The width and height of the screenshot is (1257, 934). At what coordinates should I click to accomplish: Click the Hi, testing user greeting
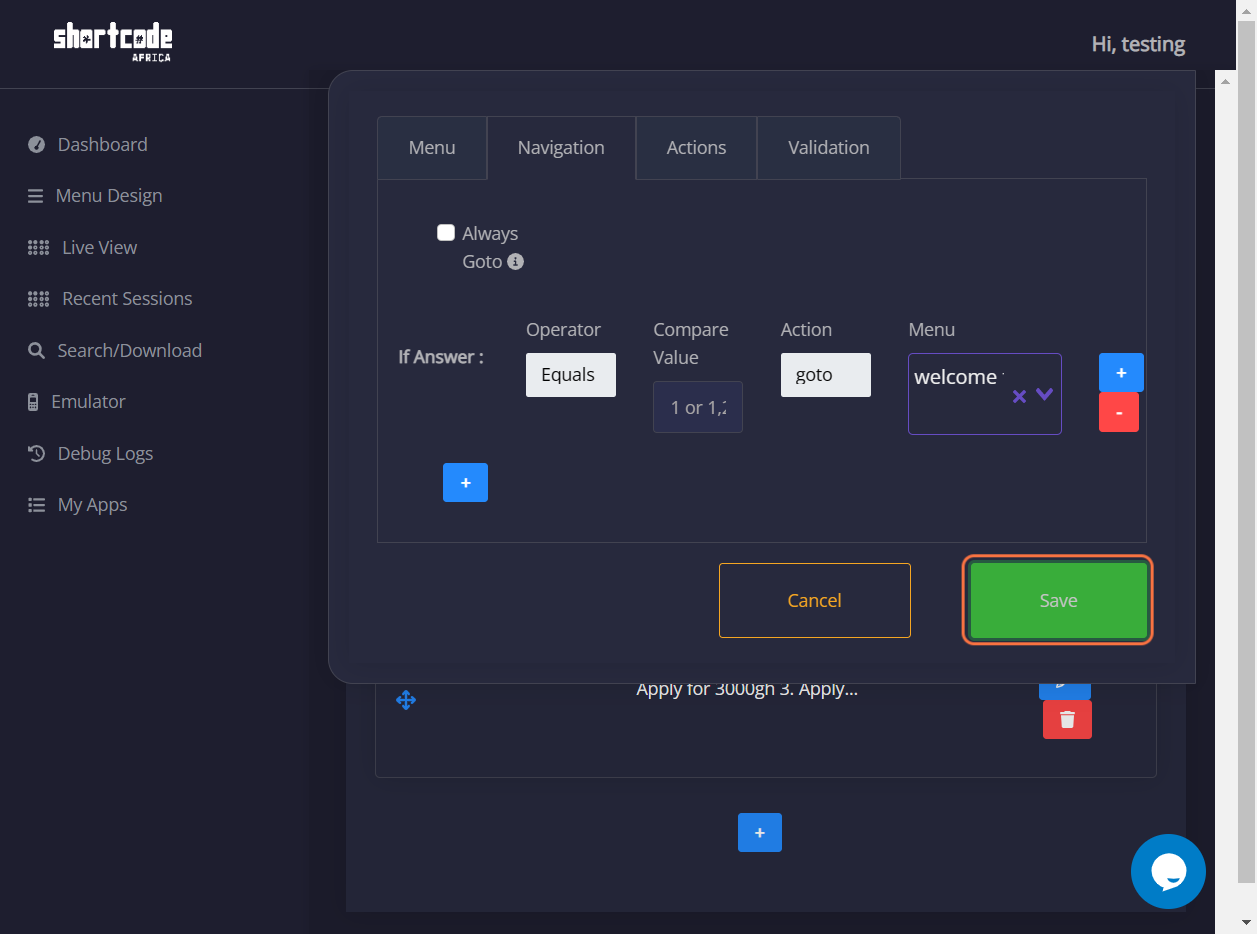click(x=1138, y=44)
